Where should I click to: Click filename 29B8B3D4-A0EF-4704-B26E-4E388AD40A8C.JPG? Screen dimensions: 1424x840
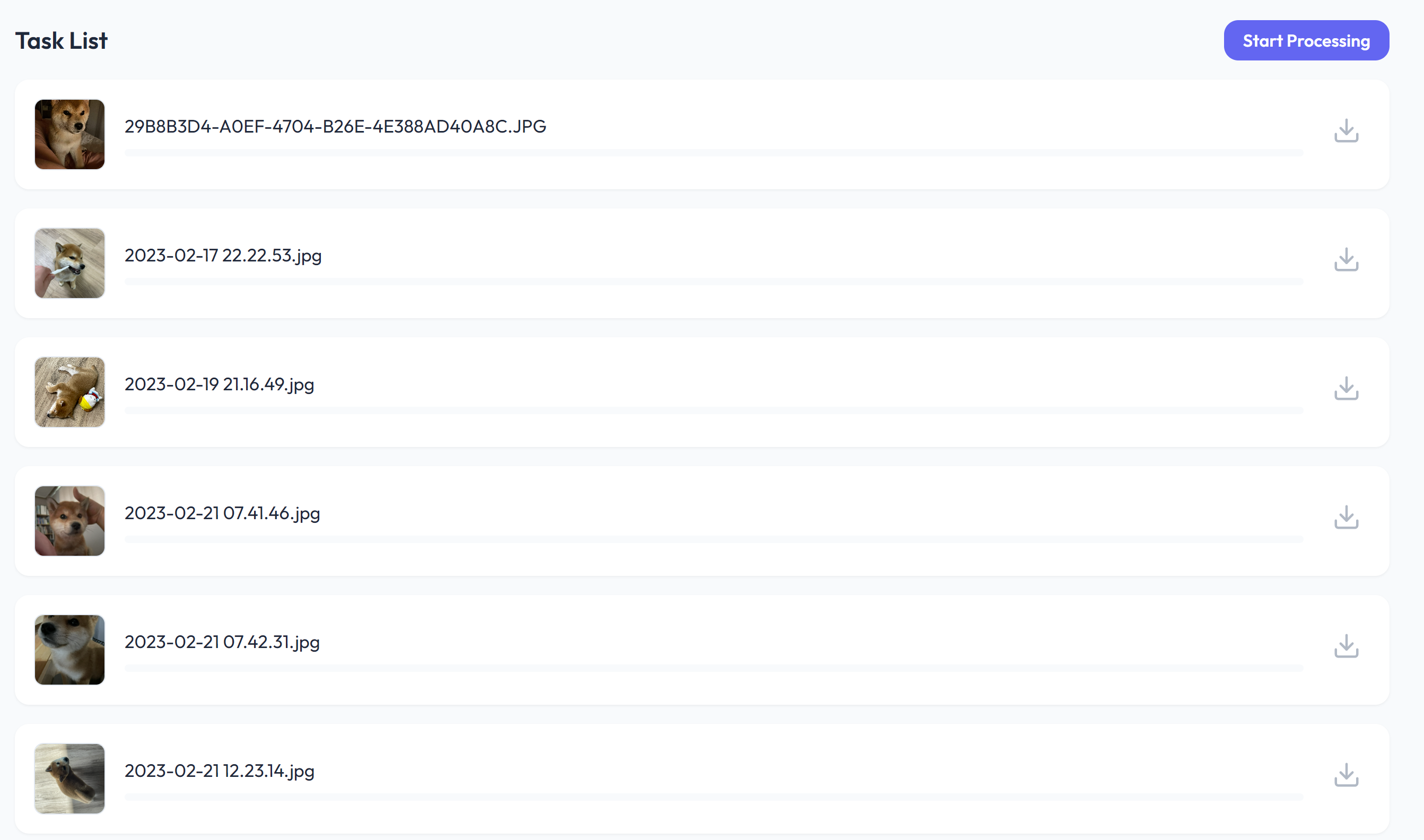pos(335,126)
